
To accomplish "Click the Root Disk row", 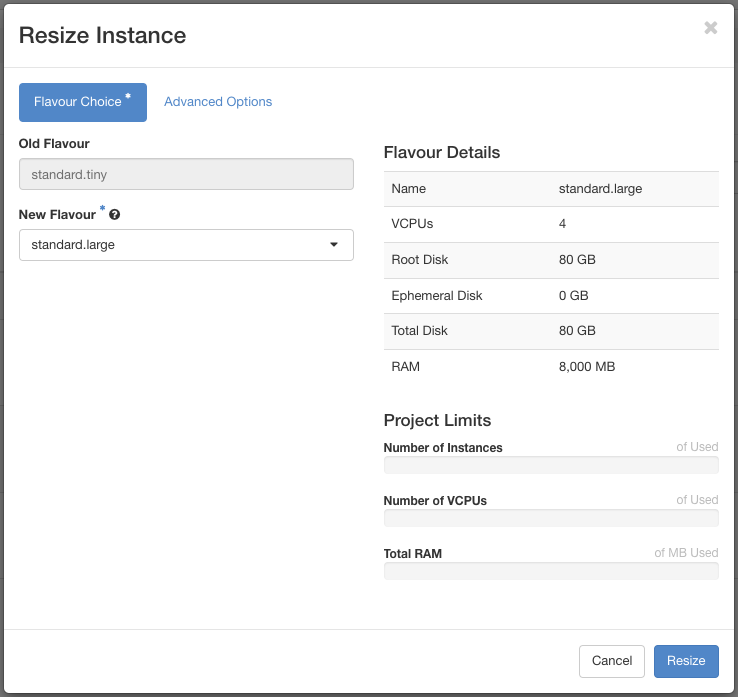I will point(551,260).
